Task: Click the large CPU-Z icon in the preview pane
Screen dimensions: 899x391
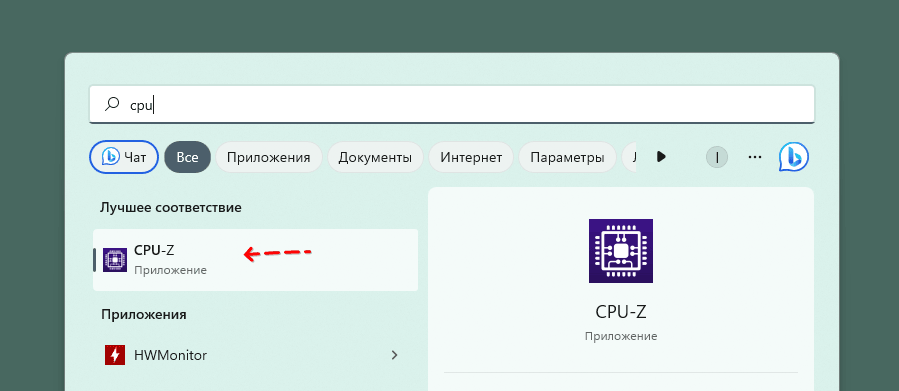Action: coord(621,251)
